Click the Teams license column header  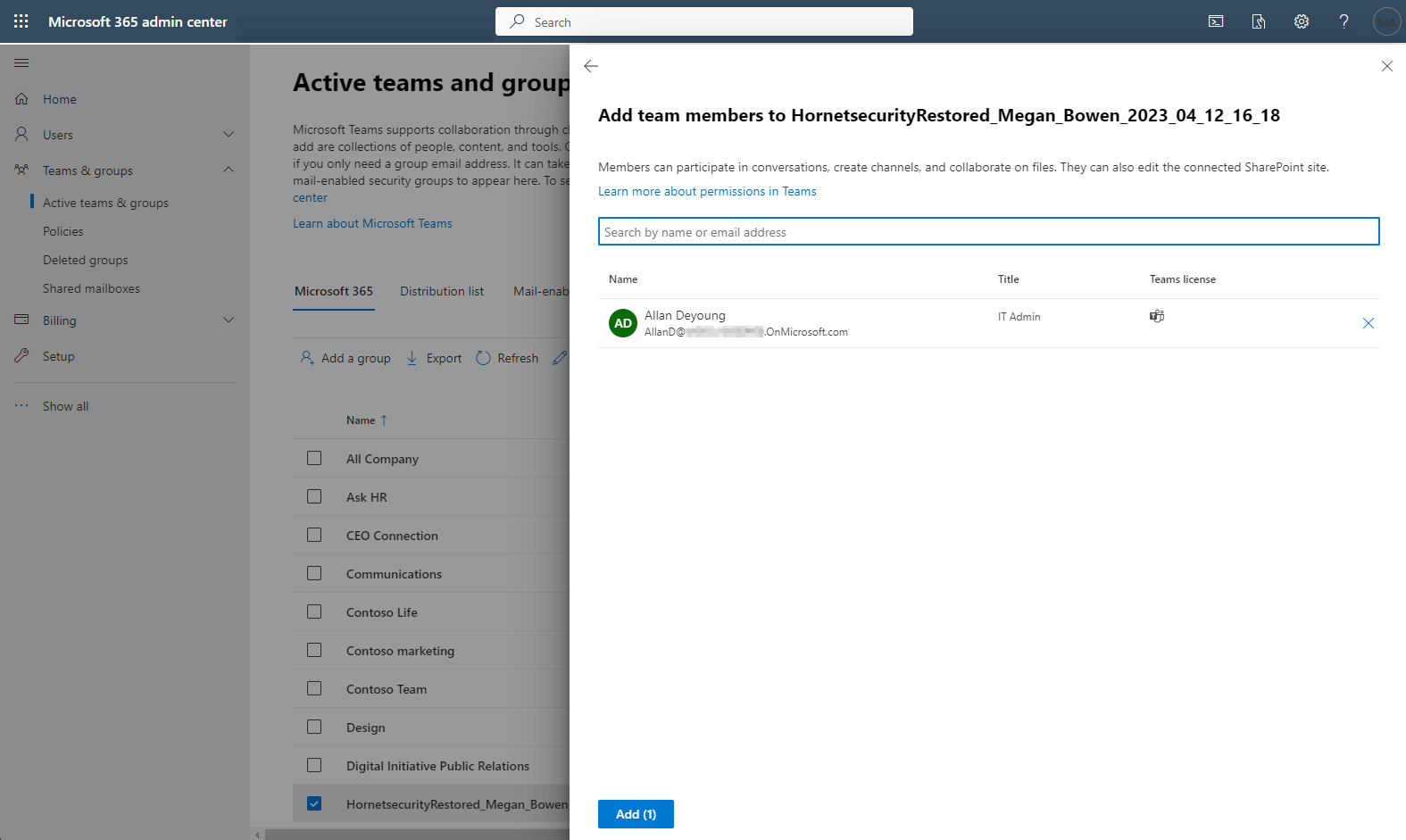point(1183,279)
